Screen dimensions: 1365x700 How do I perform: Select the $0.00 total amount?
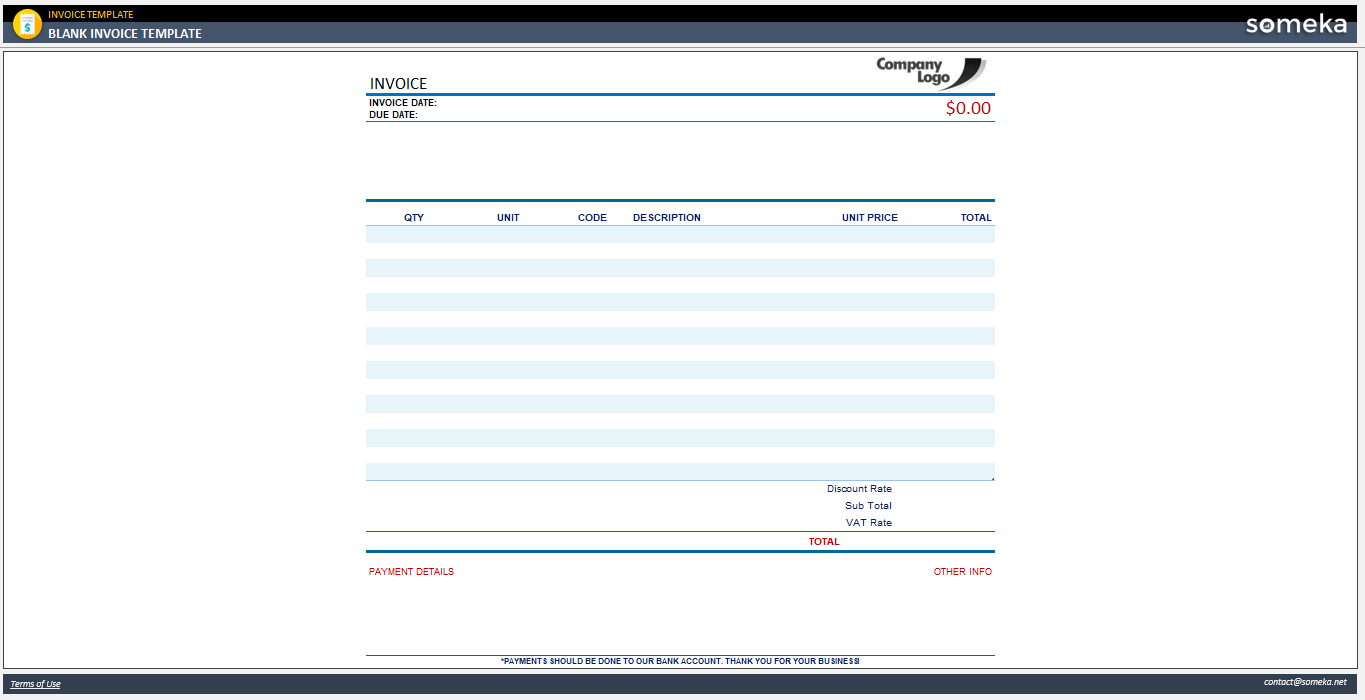(x=968, y=108)
